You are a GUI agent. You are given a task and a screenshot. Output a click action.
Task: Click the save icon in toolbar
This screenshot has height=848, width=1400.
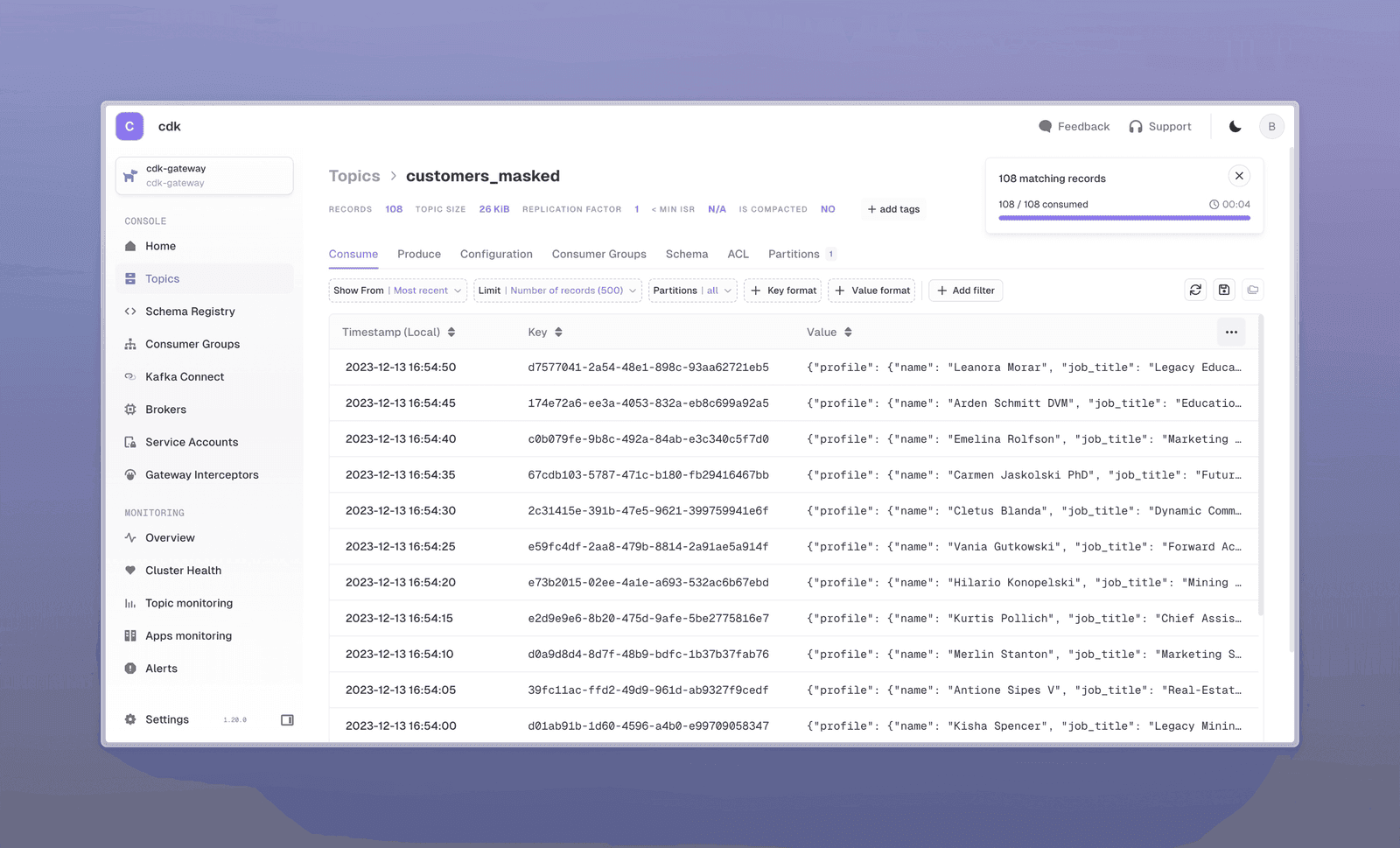tap(1224, 290)
